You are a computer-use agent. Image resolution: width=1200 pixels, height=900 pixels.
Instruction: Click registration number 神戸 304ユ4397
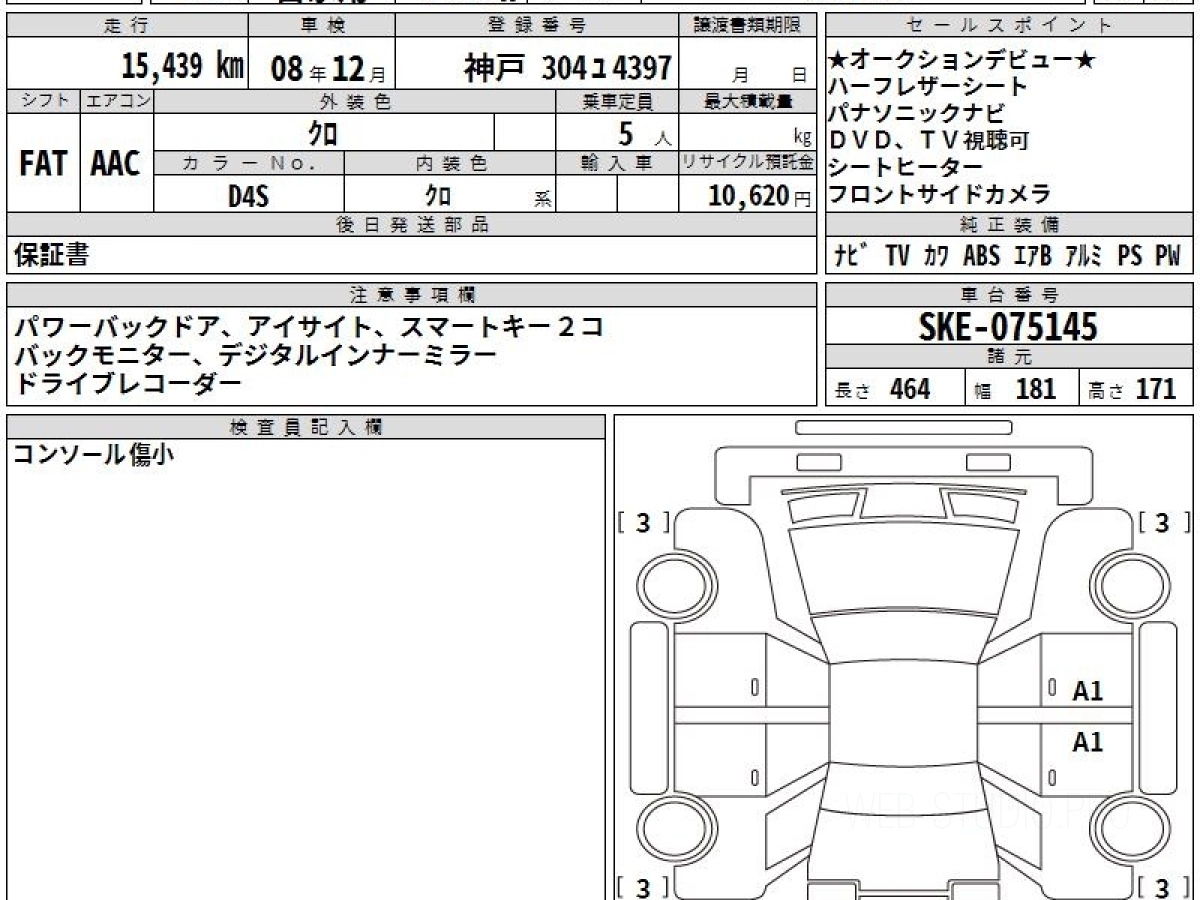(x=567, y=68)
